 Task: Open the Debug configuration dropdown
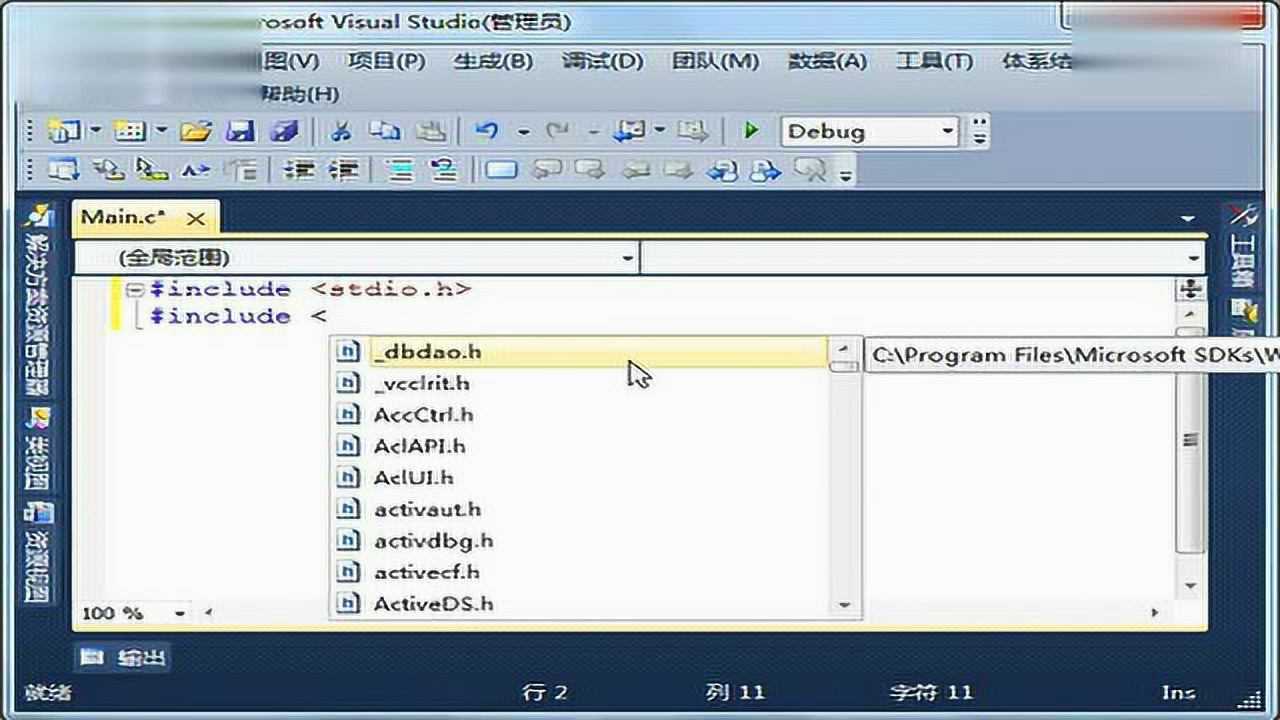point(946,131)
